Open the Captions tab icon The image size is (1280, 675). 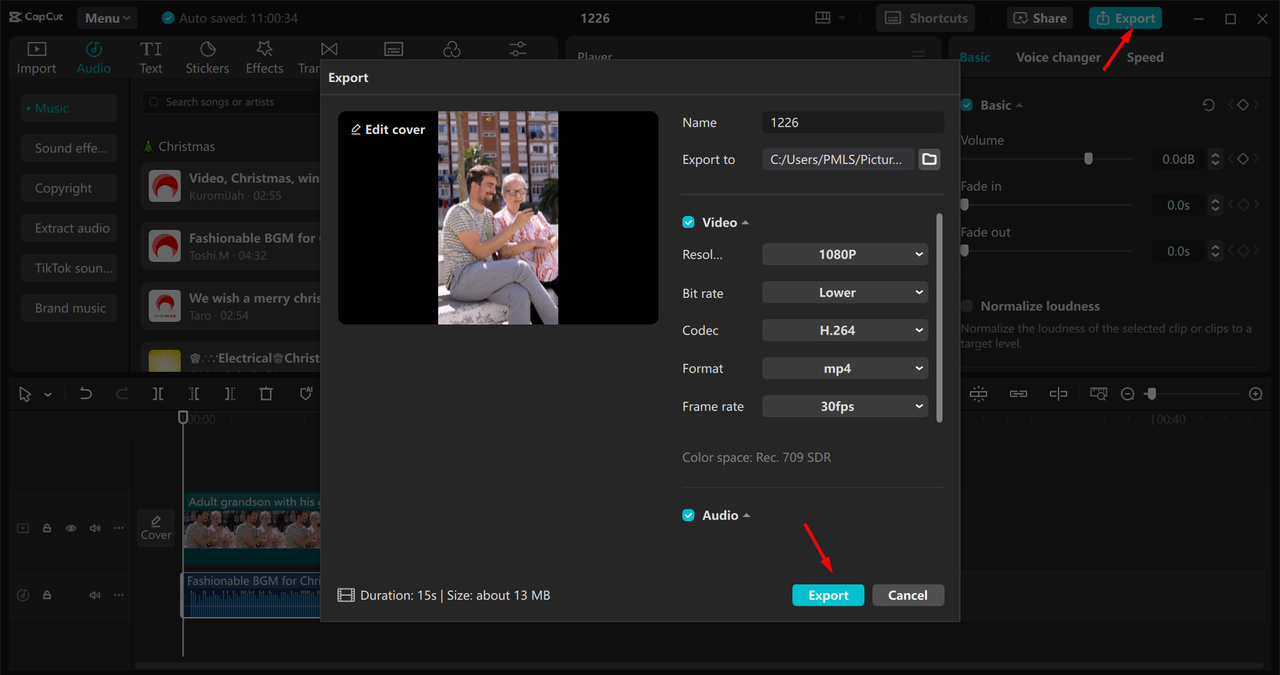pos(393,49)
